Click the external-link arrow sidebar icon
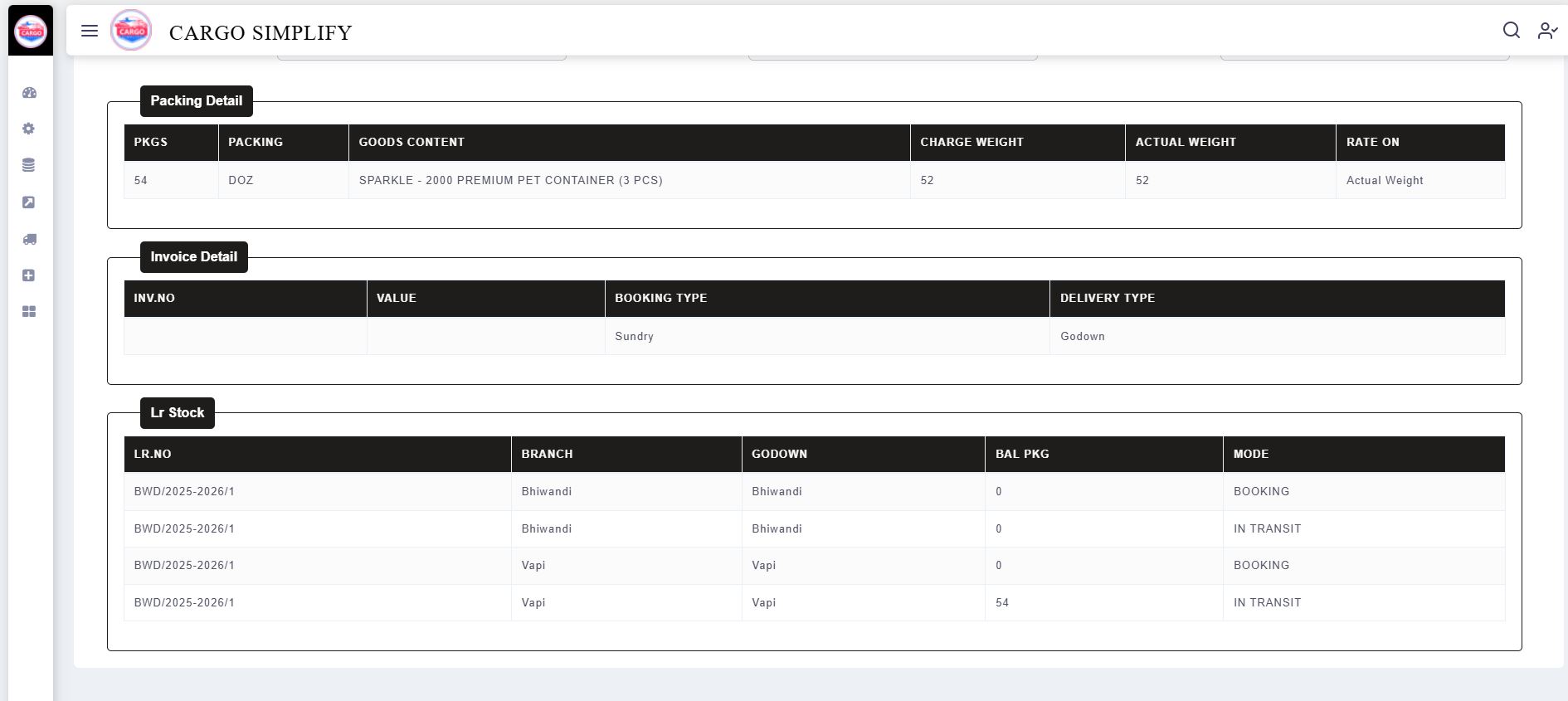This screenshot has height=701, width=1568. click(x=29, y=202)
